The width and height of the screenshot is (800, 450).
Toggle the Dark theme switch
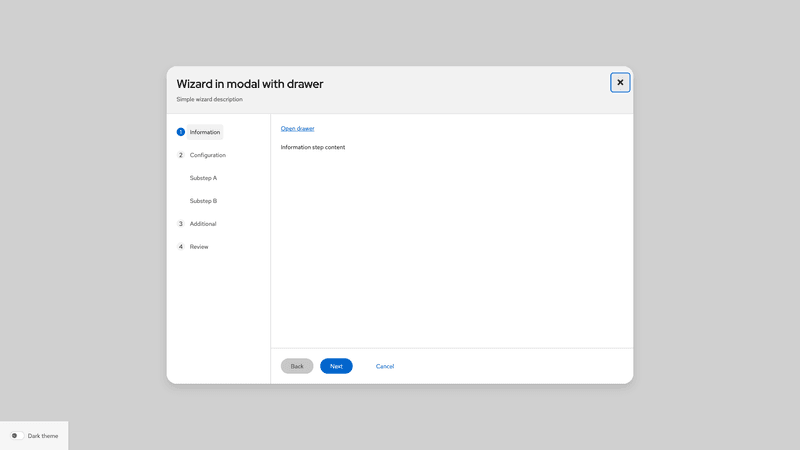pos(17,436)
